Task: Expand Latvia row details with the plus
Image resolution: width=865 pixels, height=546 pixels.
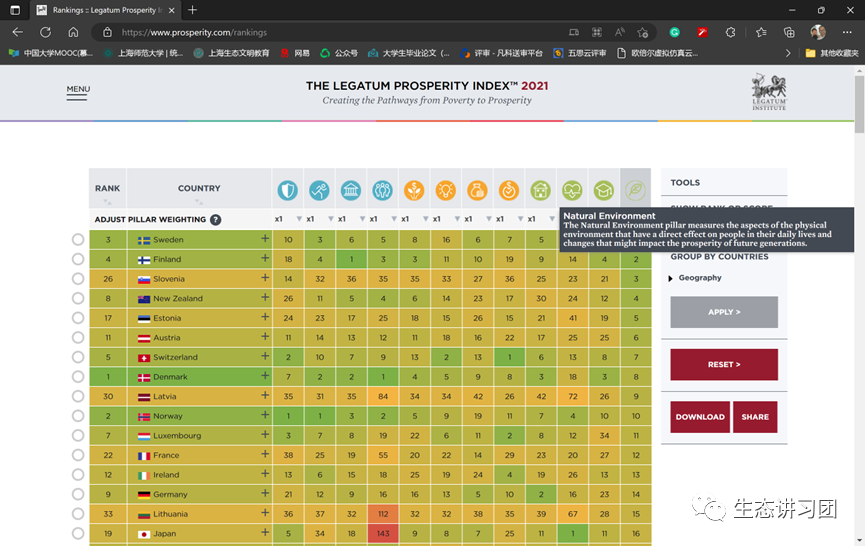Action: [265, 395]
